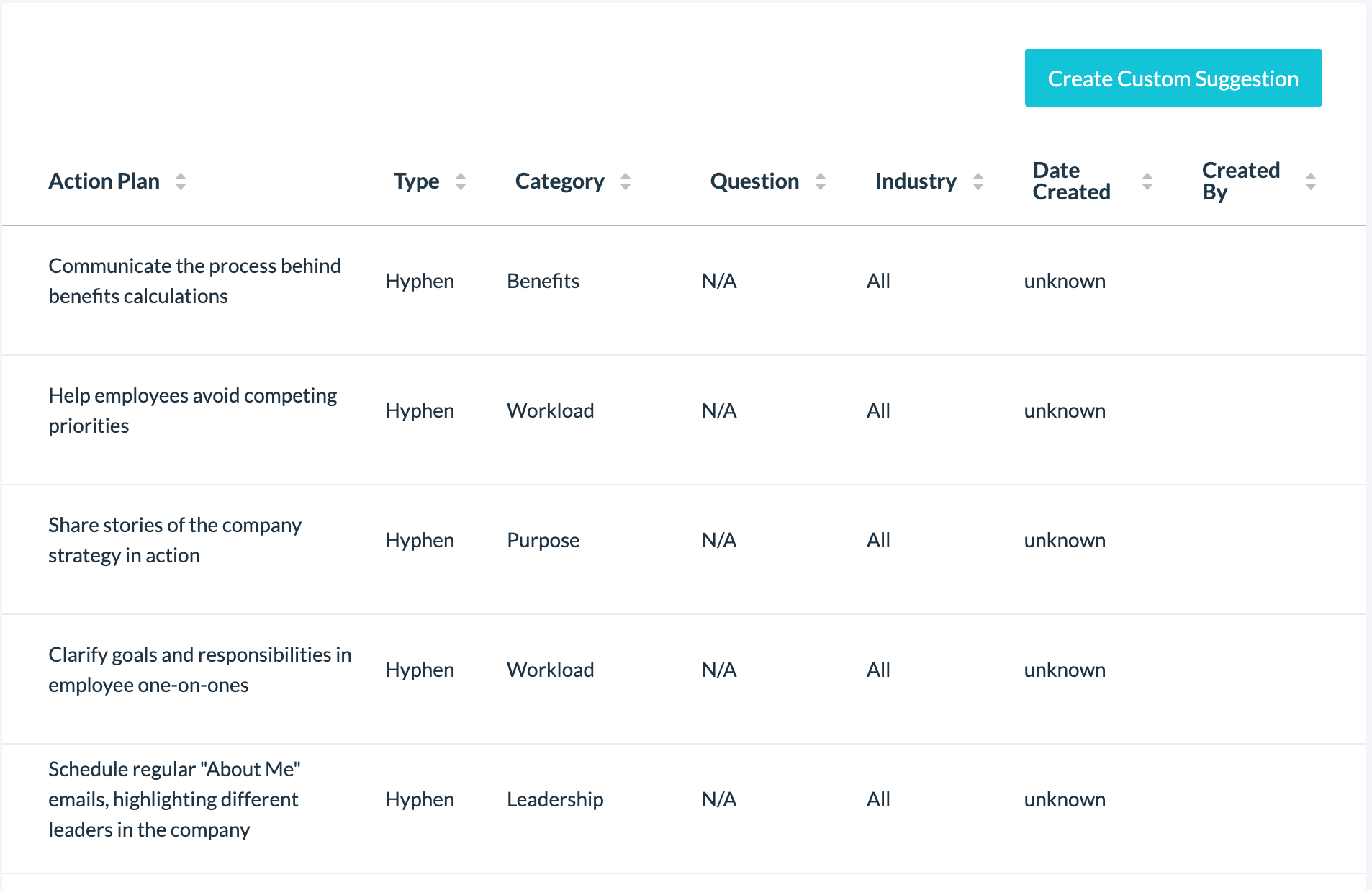Open 'Share stories of the company strategy' plan
Screen dimensions: 1372x890
[175, 540]
